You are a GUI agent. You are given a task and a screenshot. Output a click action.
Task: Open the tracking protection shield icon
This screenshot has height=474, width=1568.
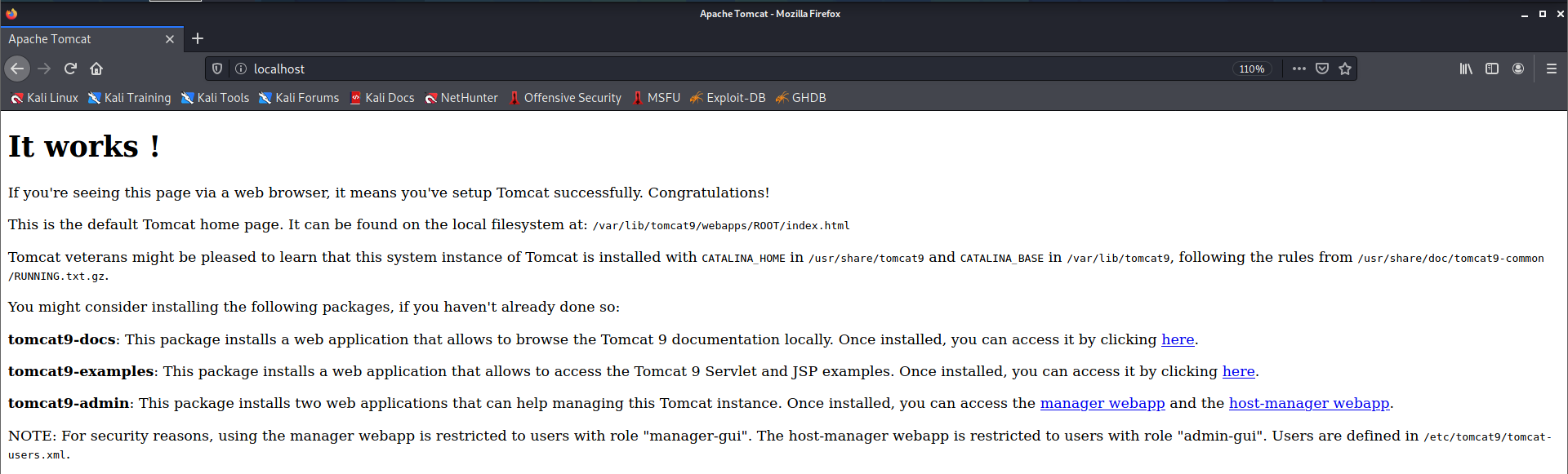click(217, 69)
